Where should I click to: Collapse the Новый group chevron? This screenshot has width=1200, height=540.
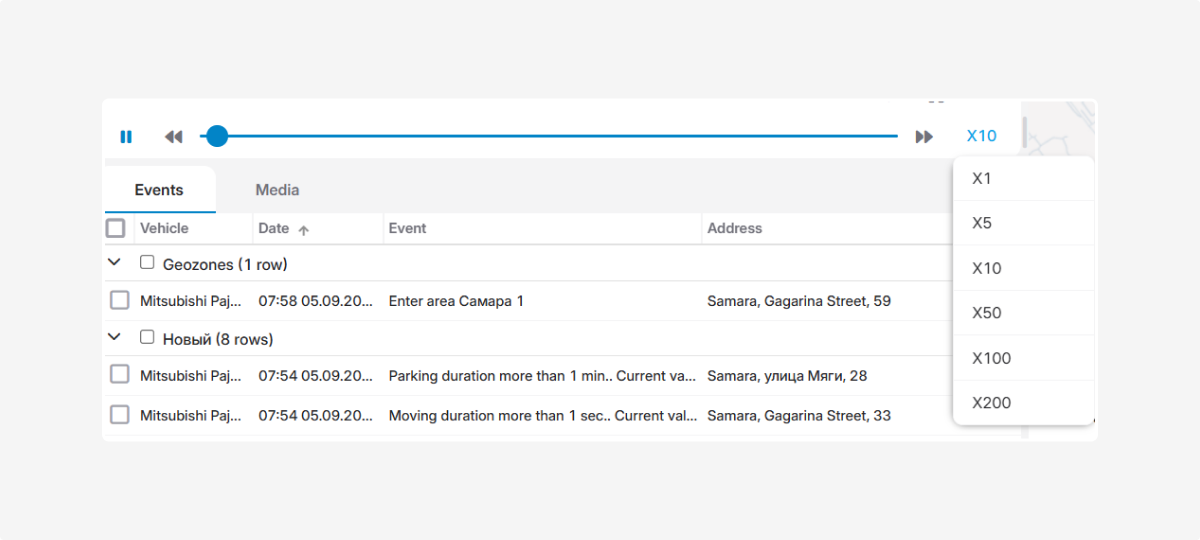[x=114, y=338]
